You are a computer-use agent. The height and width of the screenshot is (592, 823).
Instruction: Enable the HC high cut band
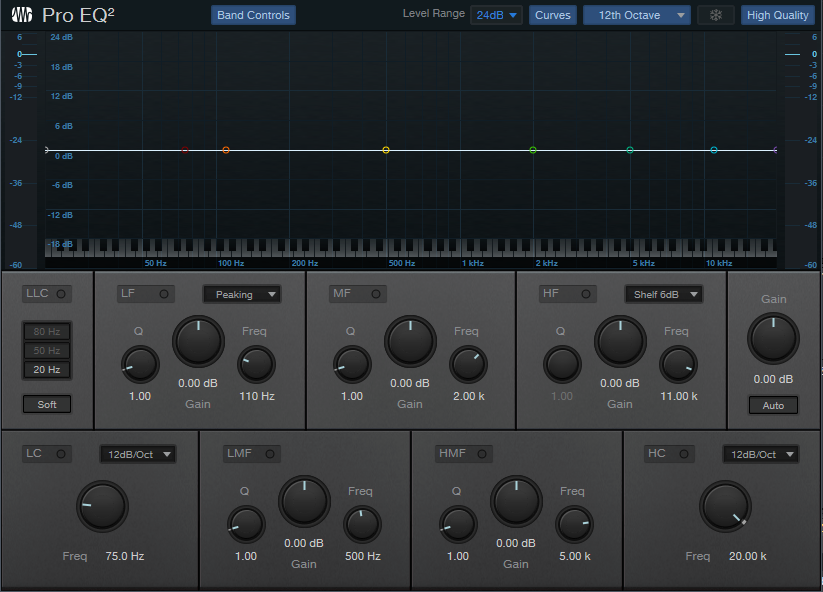pyautogui.click(x=669, y=454)
